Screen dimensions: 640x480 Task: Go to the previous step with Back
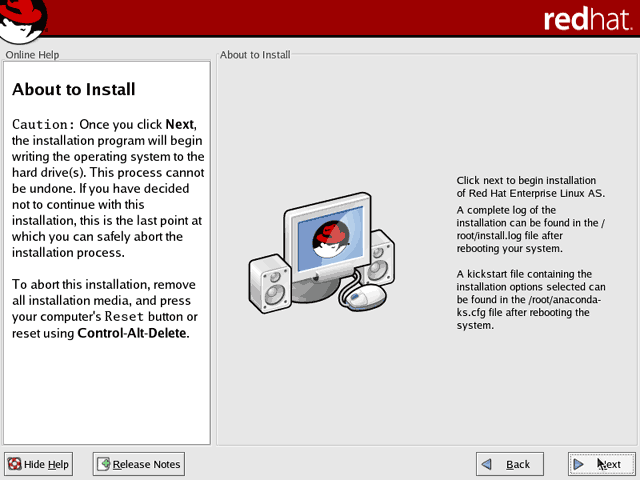(509, 464)
